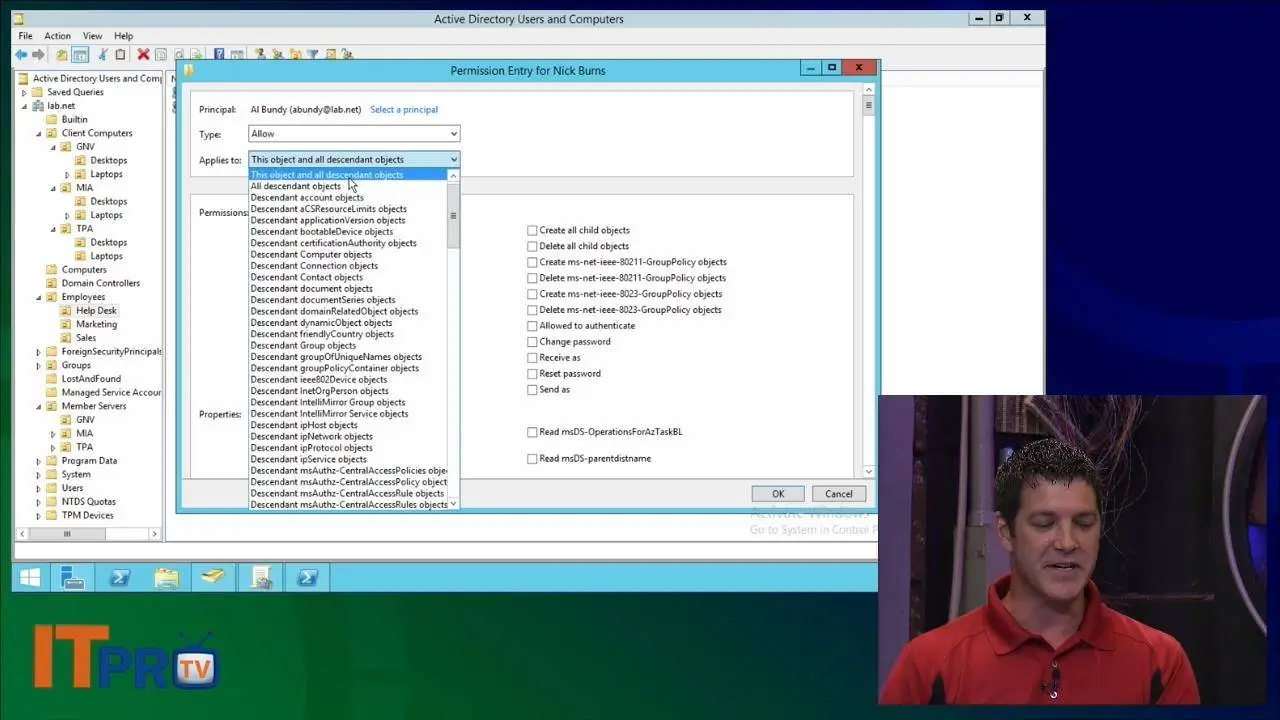
Task: Click the blue Help question mark icon
Action: (x=219, y=54)
